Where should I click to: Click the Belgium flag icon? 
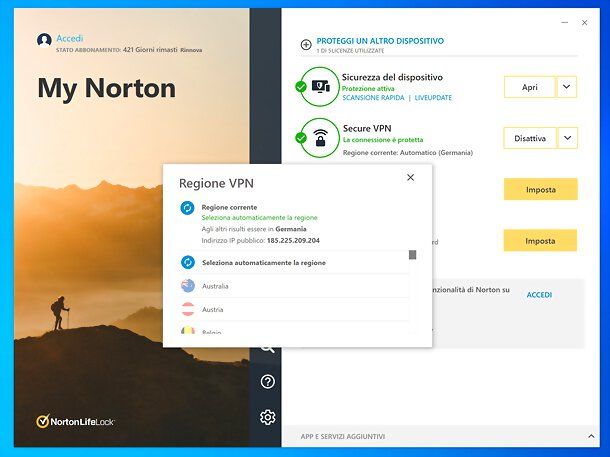click(x=188, y=331)
